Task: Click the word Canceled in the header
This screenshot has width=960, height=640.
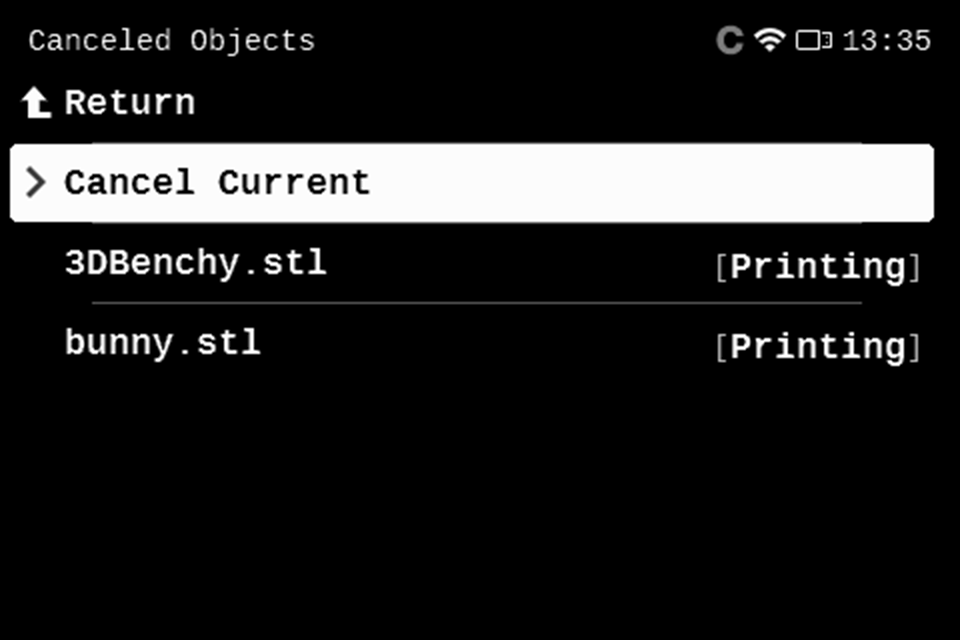Action: [100, 41]
